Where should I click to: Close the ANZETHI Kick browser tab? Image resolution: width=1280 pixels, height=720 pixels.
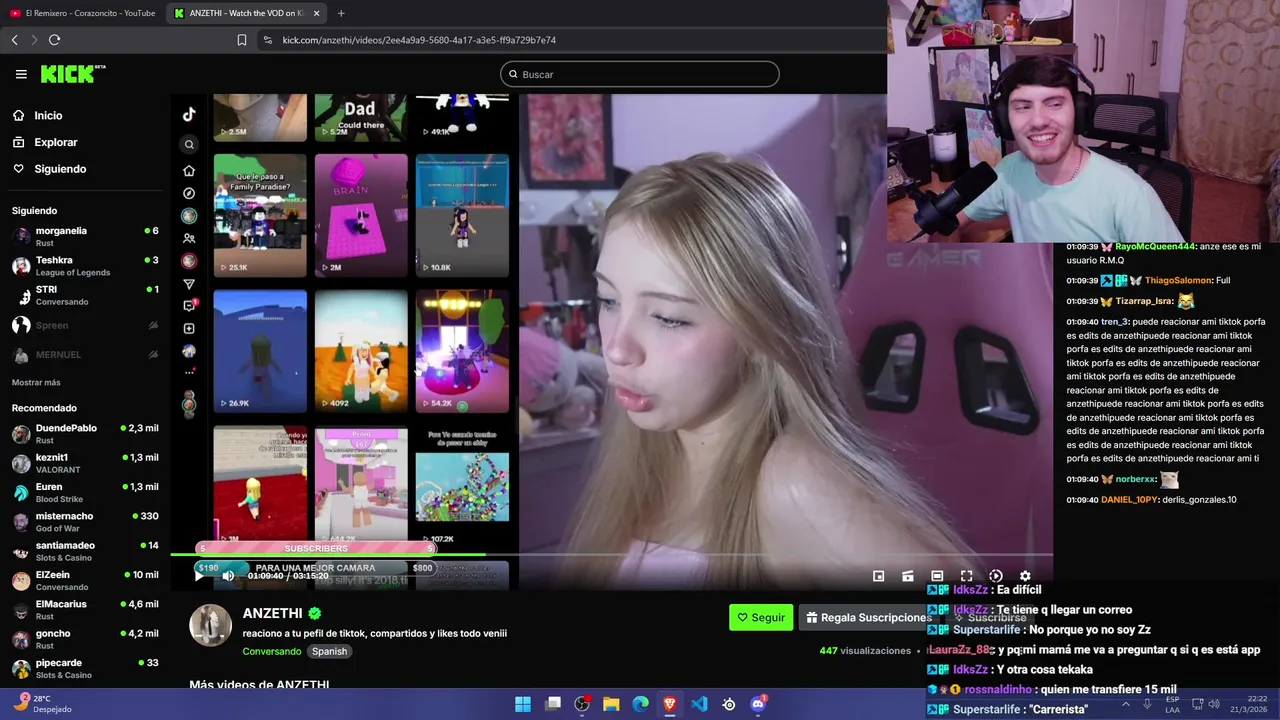click(x=317, y=13)
